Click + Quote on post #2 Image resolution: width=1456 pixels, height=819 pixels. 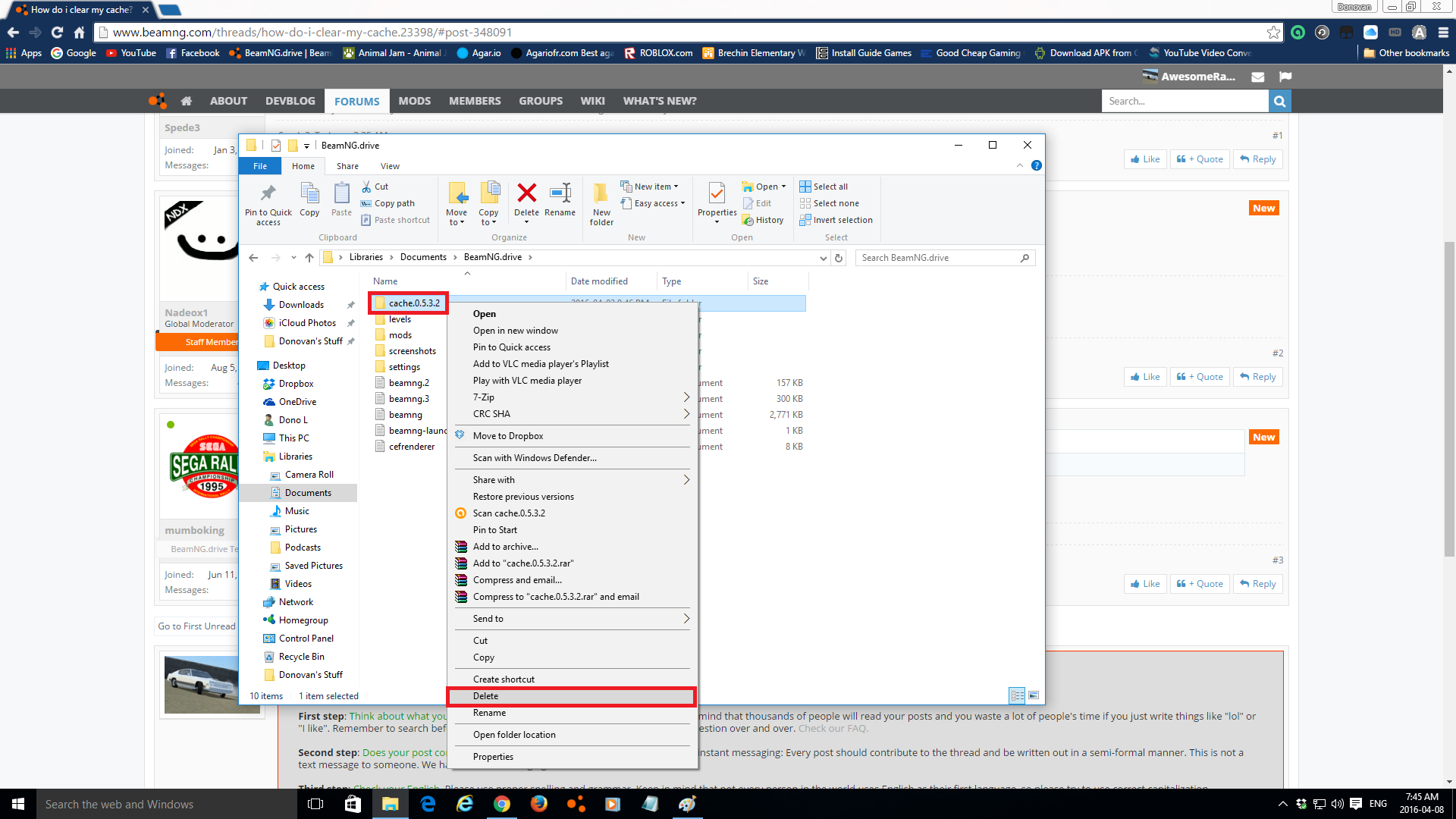[1200, 377]
